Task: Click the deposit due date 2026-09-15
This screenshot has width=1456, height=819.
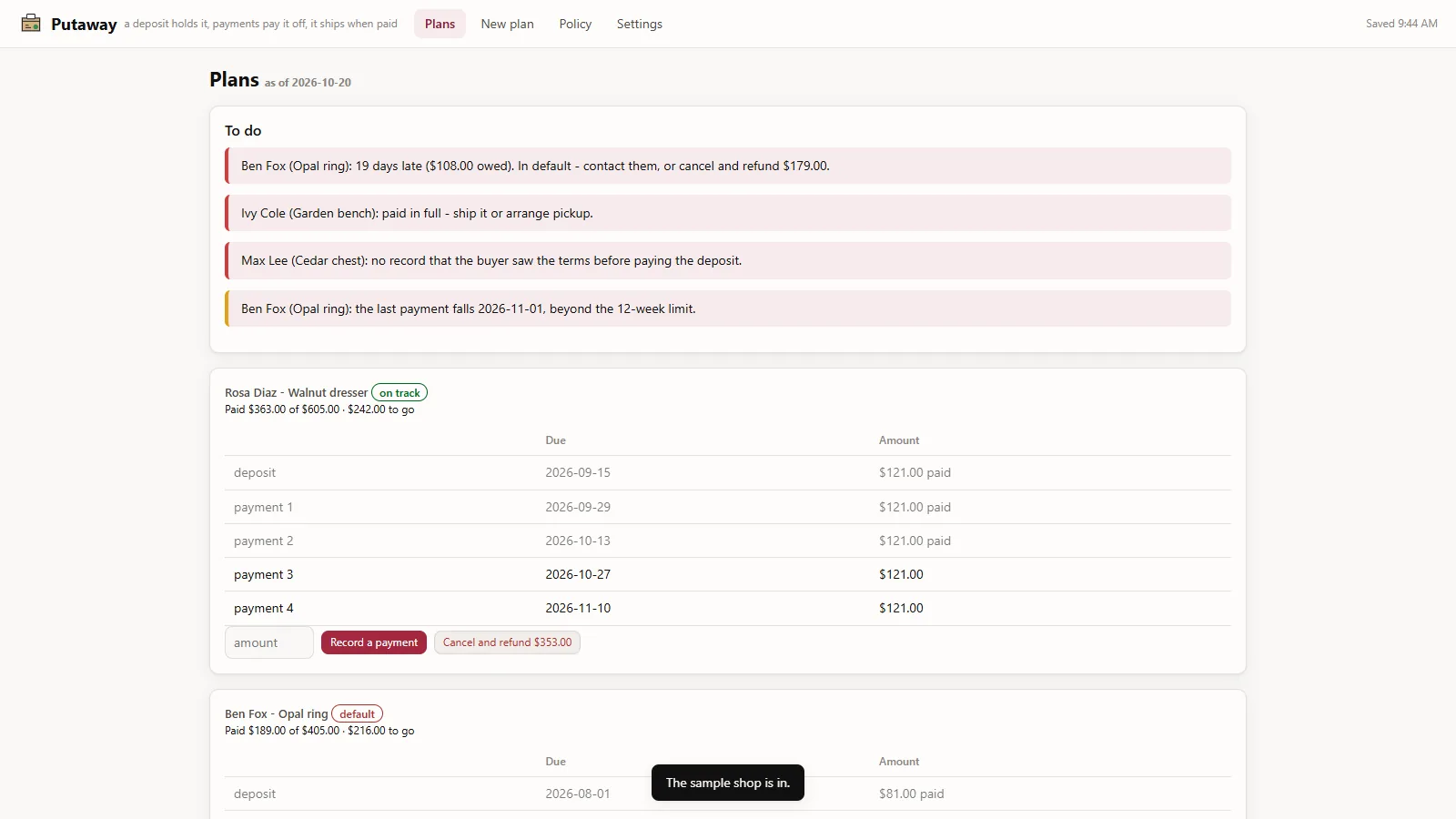Action: [x=578, y=472]
